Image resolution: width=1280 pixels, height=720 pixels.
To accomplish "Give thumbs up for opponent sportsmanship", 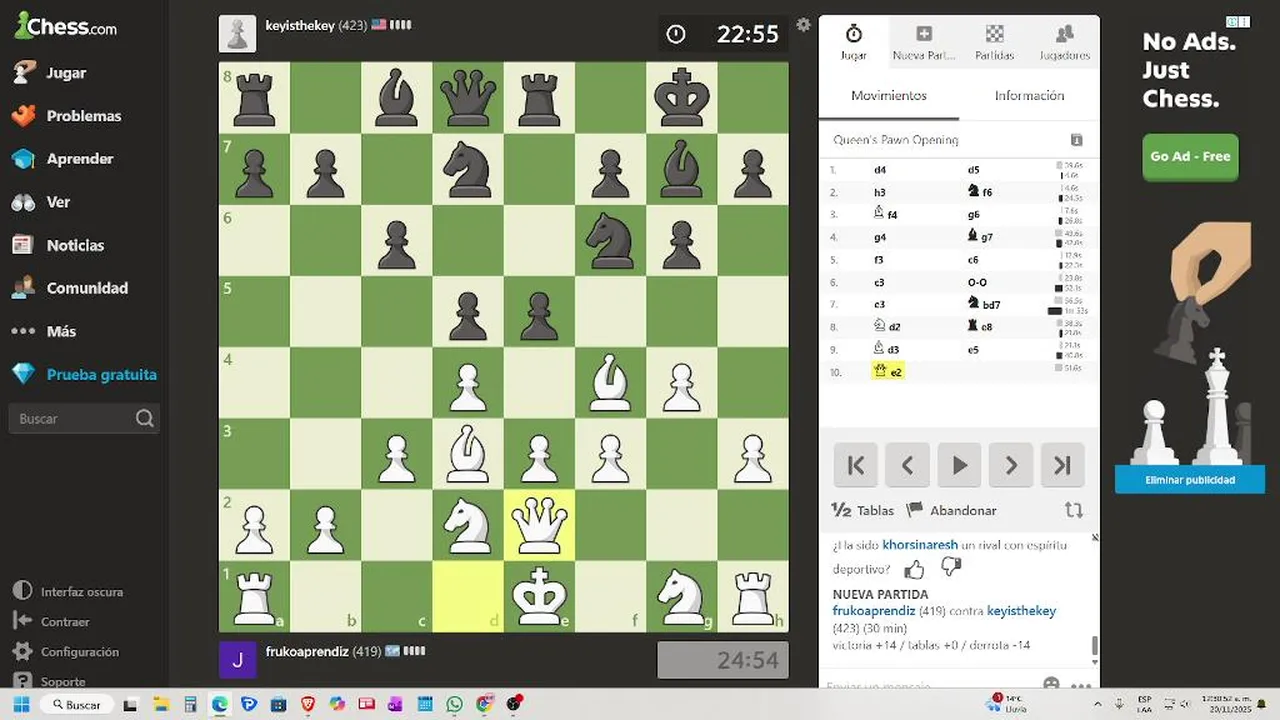I will [x=914, y=569].
